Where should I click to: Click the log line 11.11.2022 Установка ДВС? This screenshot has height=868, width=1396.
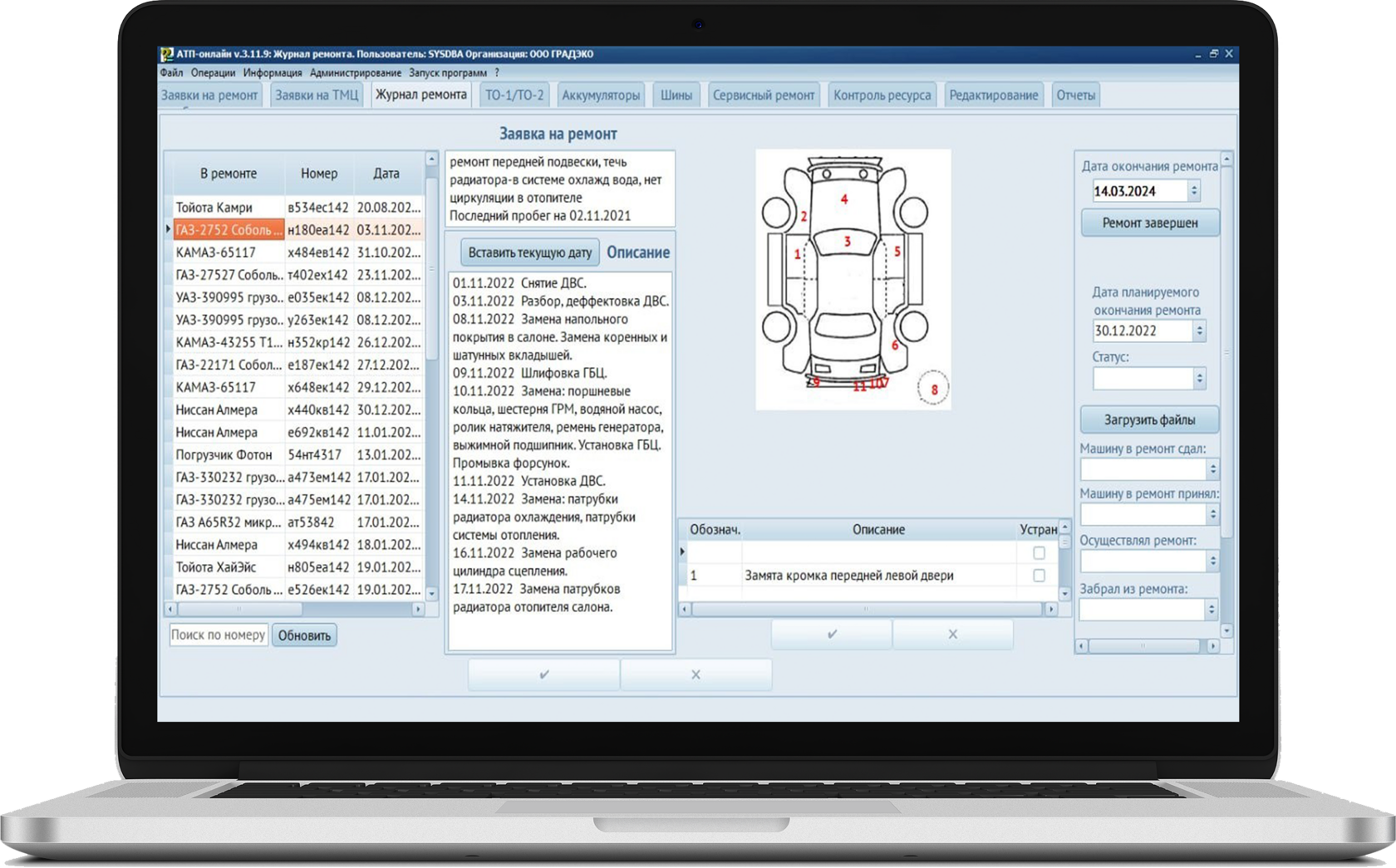coord(529,481)
